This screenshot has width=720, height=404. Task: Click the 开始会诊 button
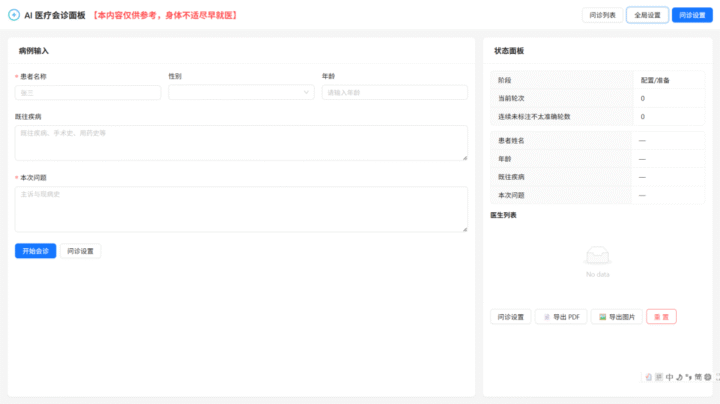[x=35, y=251]
